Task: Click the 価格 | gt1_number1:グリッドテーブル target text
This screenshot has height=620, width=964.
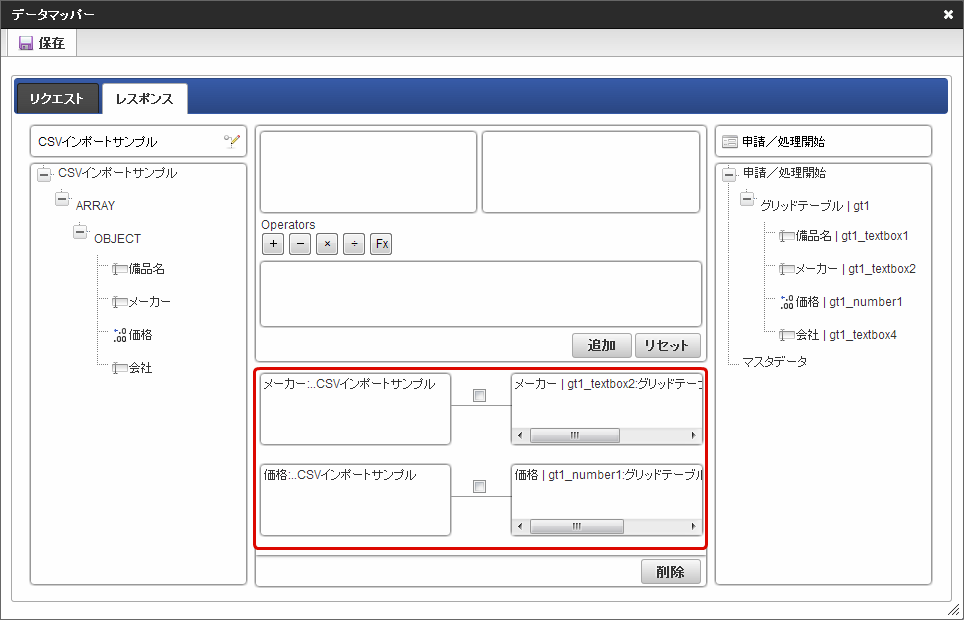Action: pos(607,475)
